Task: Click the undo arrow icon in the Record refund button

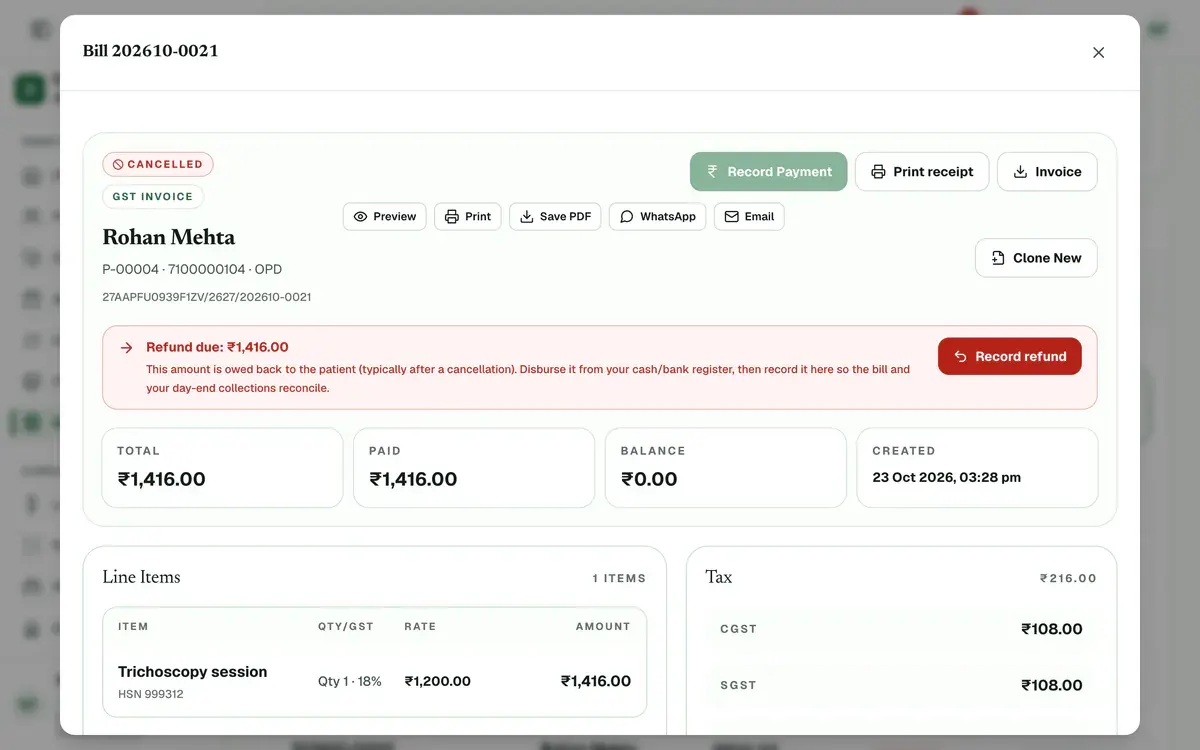Action: (x=960, y=356)
